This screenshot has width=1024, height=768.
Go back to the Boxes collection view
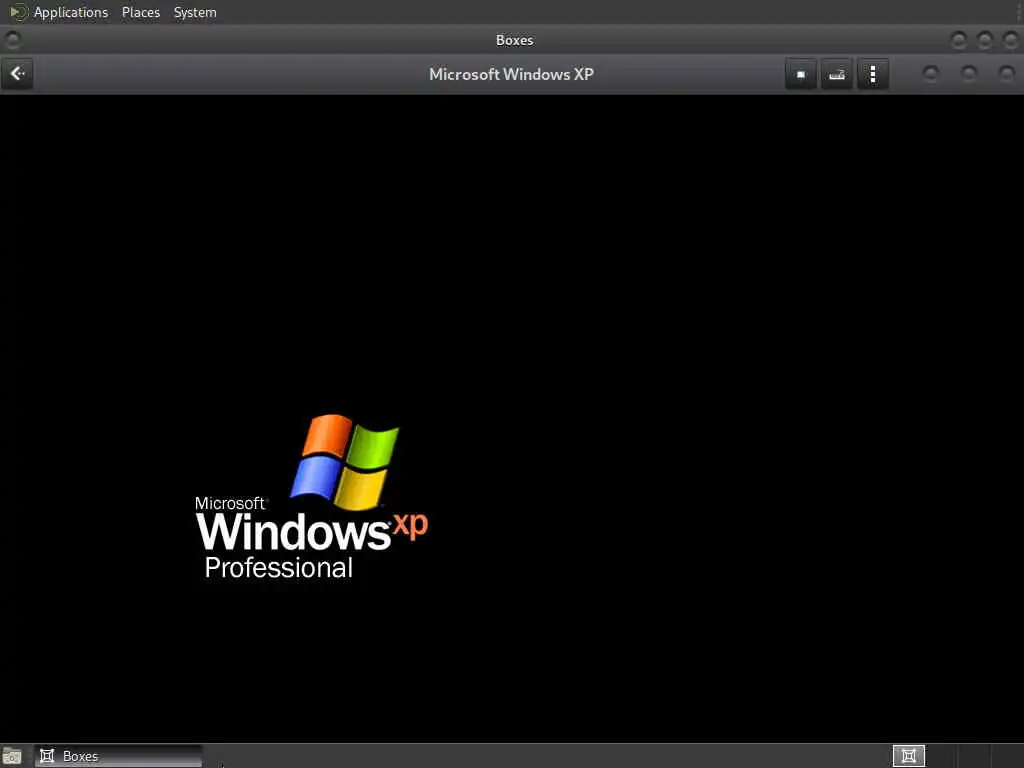(18, 74)
